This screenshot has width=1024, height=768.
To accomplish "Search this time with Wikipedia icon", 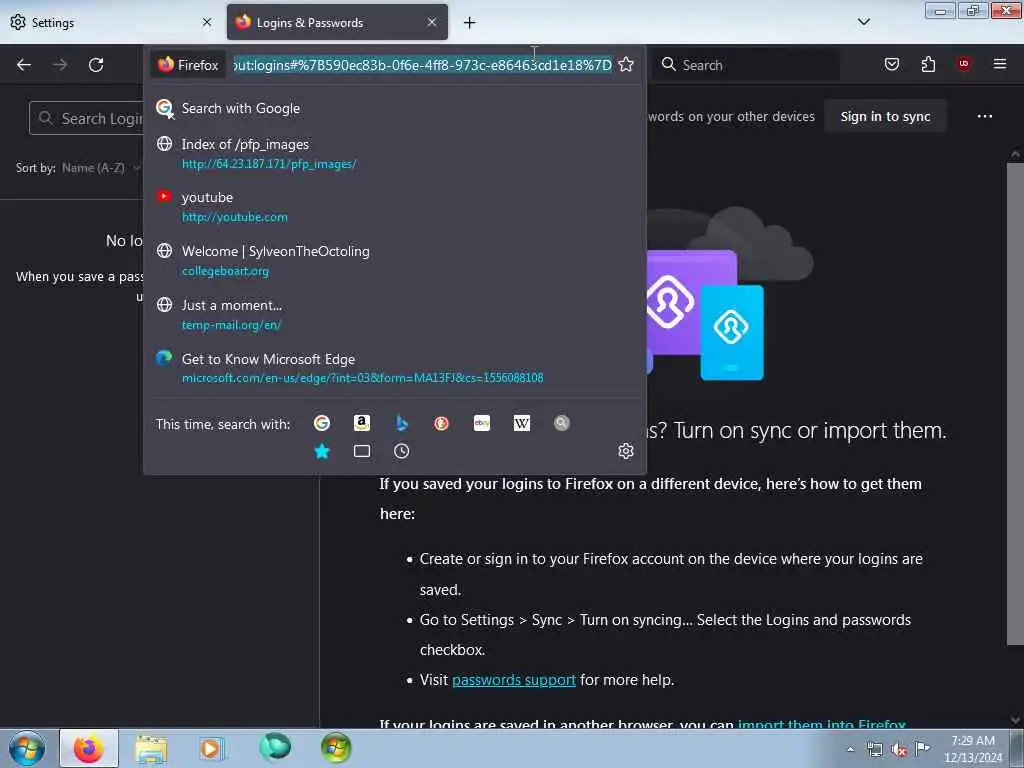I will 522,423.
